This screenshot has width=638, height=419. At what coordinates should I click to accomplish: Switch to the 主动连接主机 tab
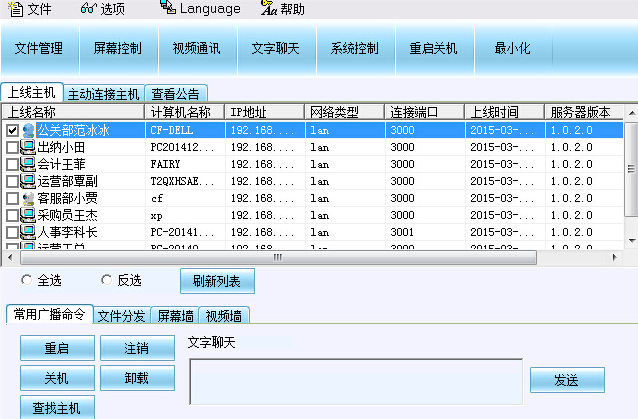104,94
